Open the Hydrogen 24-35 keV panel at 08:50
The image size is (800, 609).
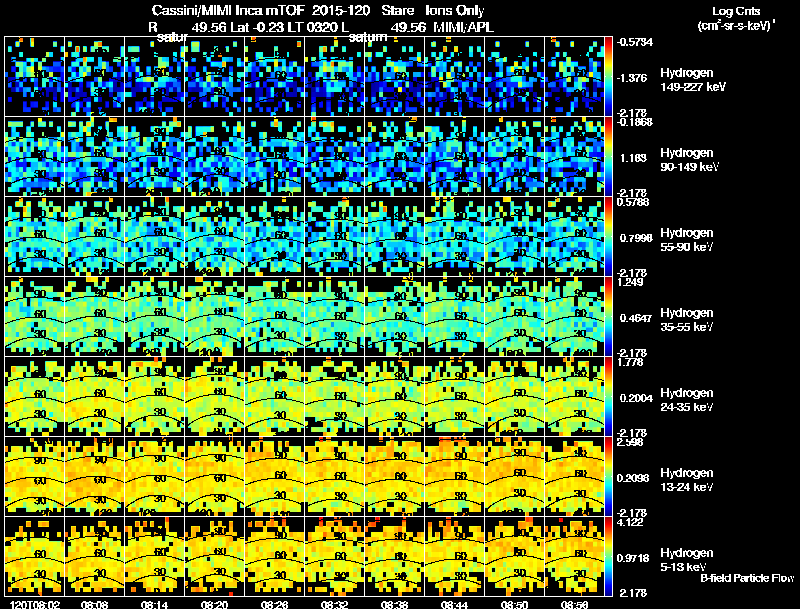(514, 396)
